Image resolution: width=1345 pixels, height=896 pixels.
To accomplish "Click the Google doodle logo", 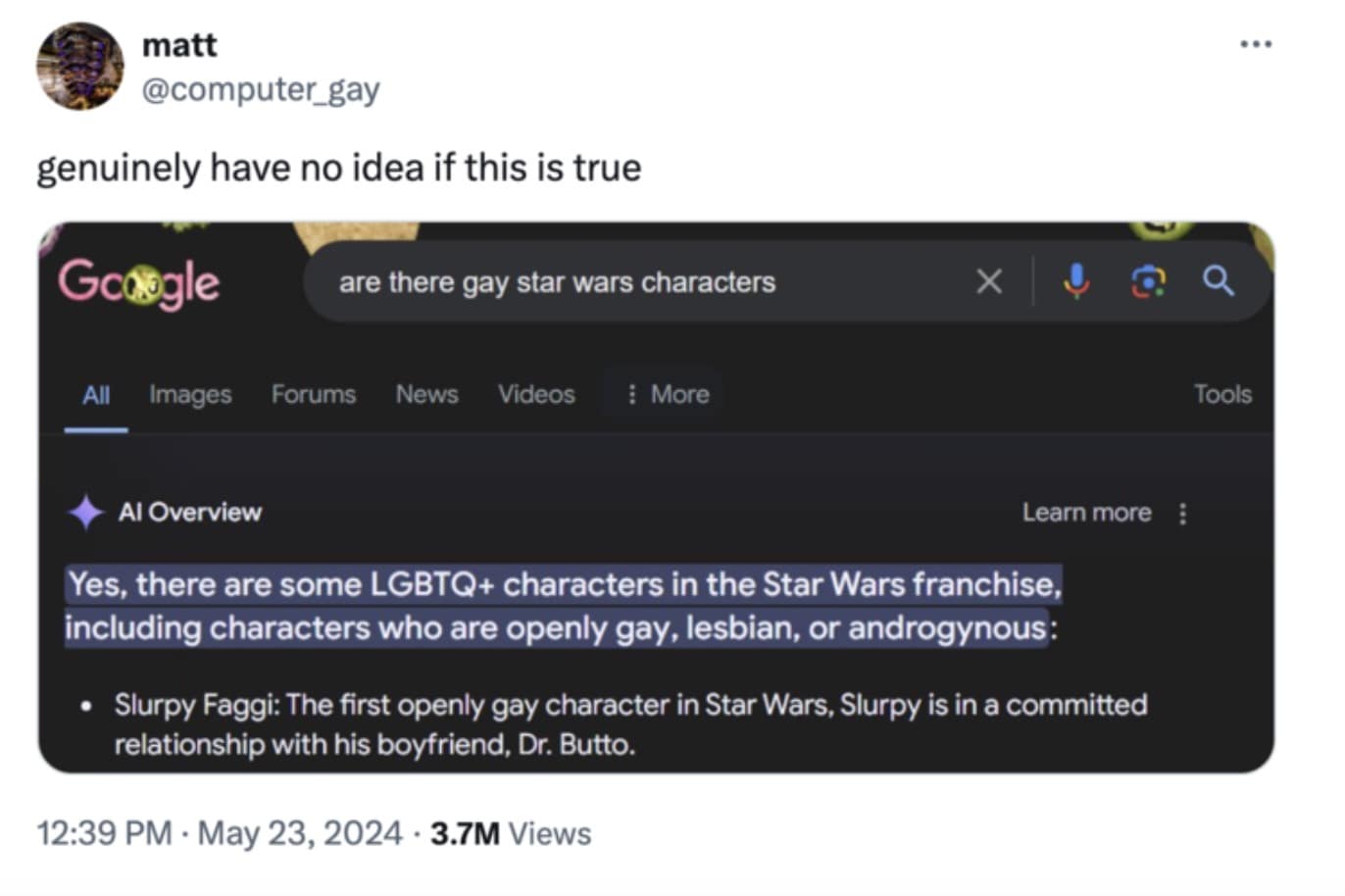I will pos(139,283).
